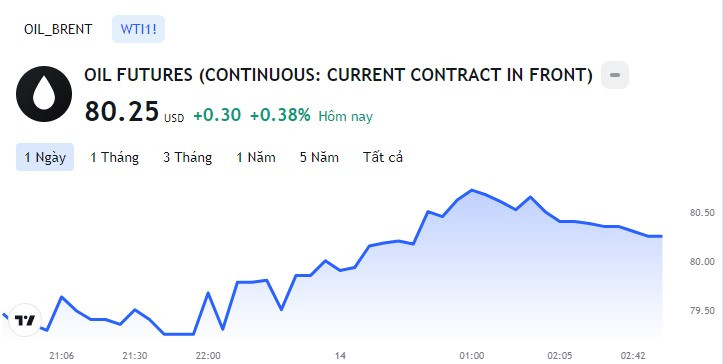Click the 01:00 time axis label
The width and height of the screenshot is (723, 364).
pyautogui.click(x=472, y=356)
